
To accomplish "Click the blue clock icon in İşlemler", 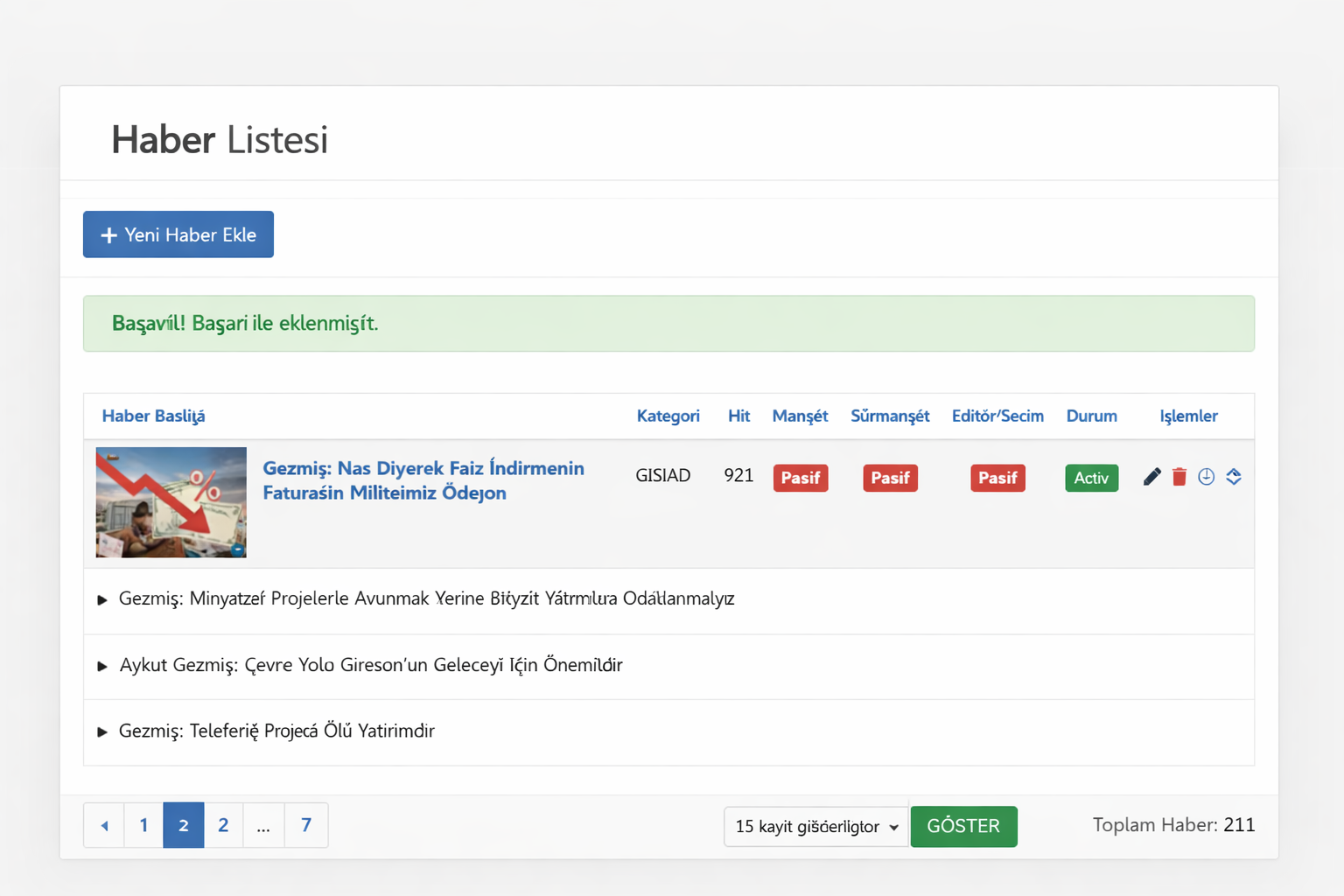I will pyautogui.click(x=1206, y=477).
